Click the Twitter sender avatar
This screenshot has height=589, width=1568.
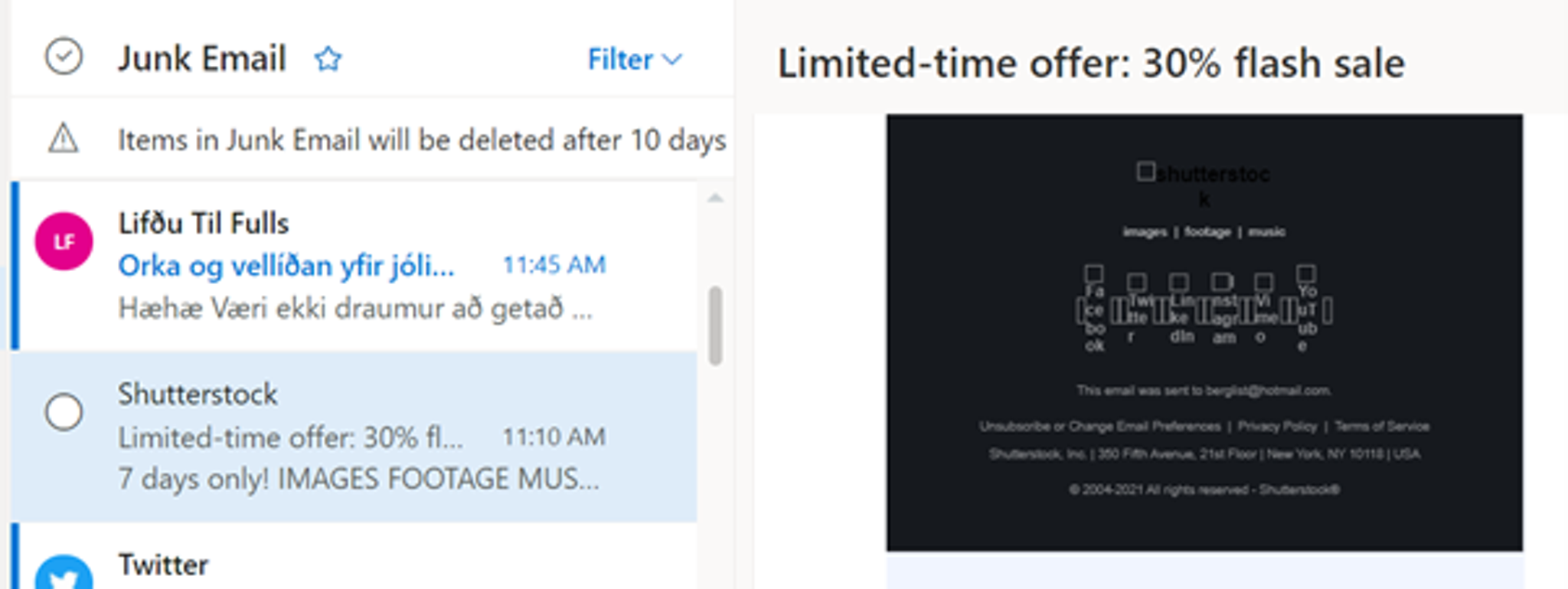point(64,574)
